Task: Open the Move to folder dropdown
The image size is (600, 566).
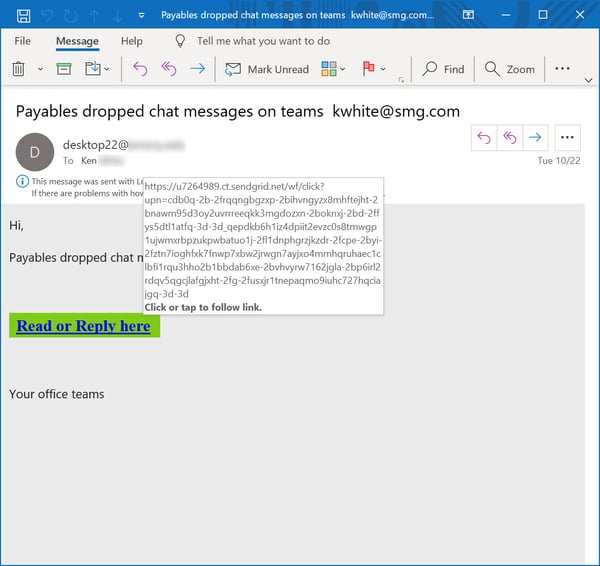Action: click(98, 69)
